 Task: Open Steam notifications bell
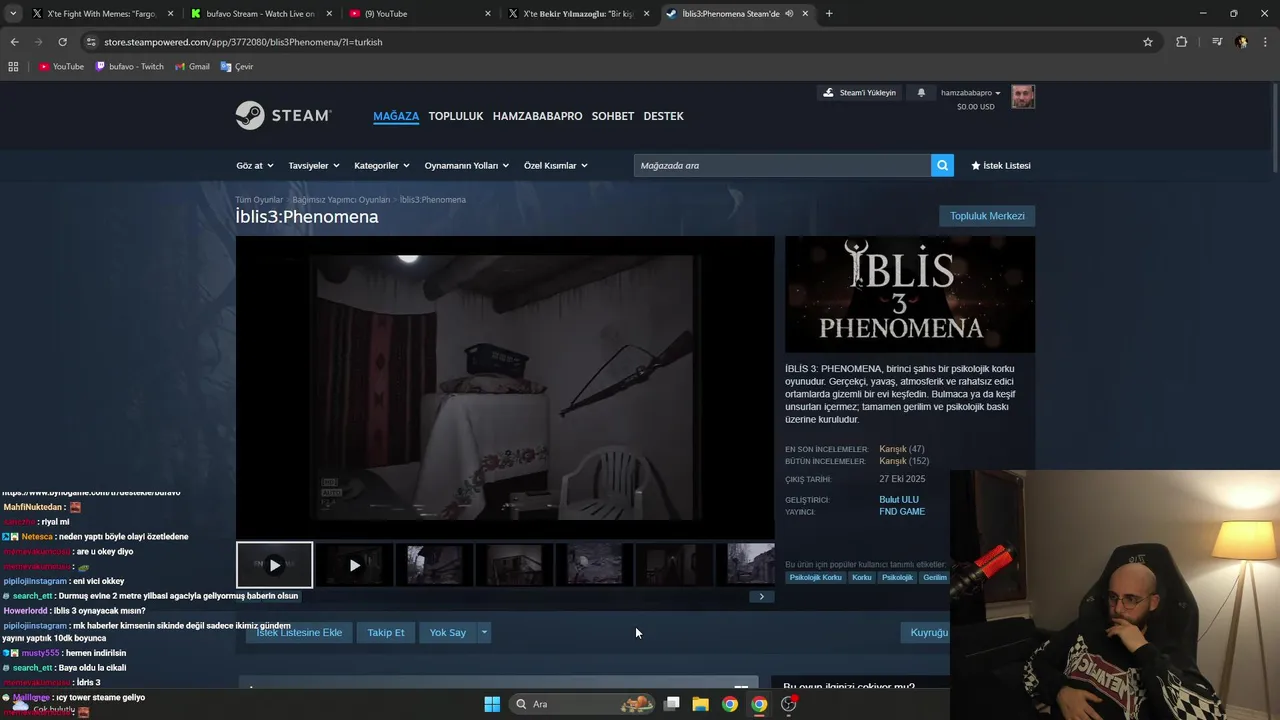tap(921, 93)
